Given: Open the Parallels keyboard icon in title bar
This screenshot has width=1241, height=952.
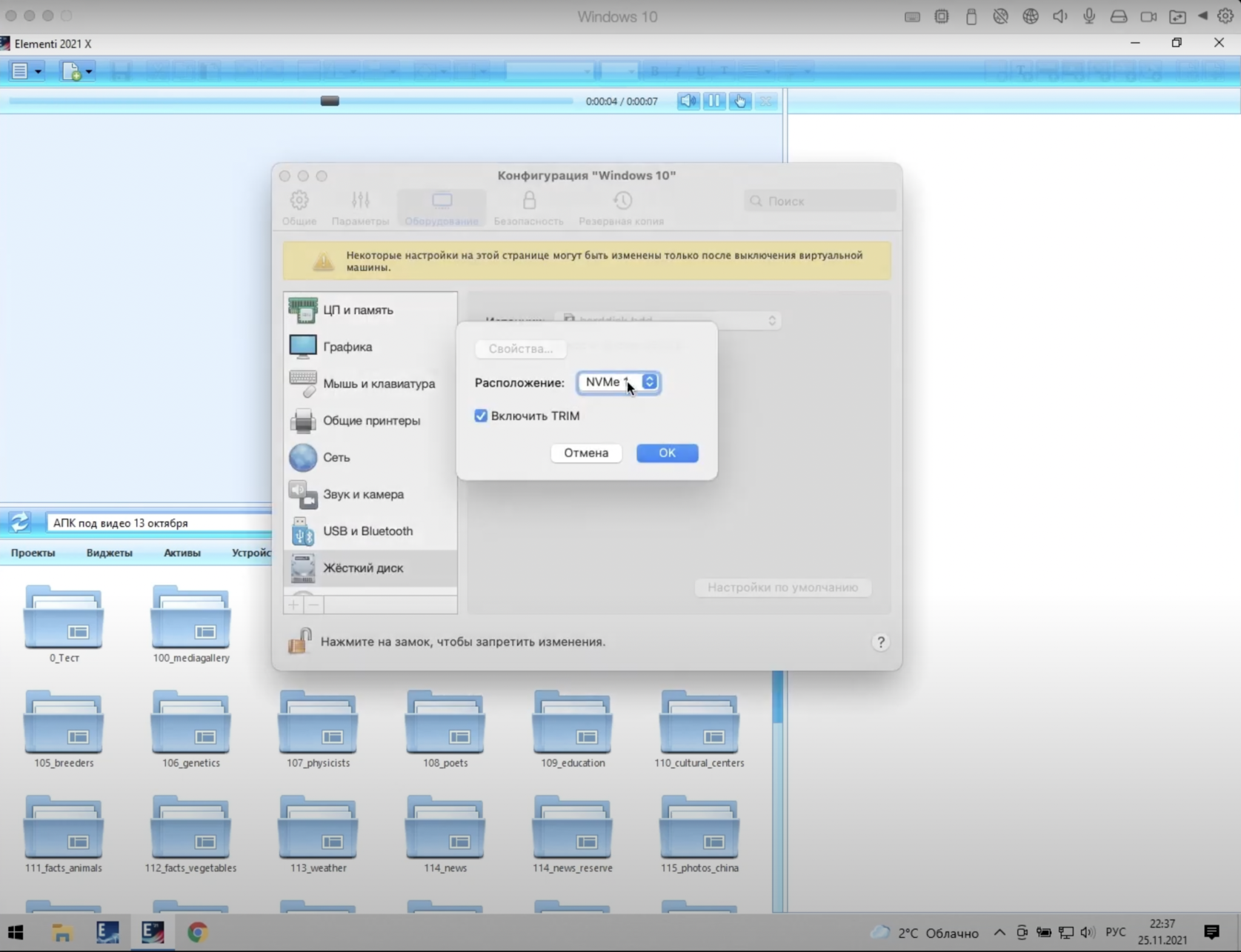Looking at the screenshot, I should [912, 16].
